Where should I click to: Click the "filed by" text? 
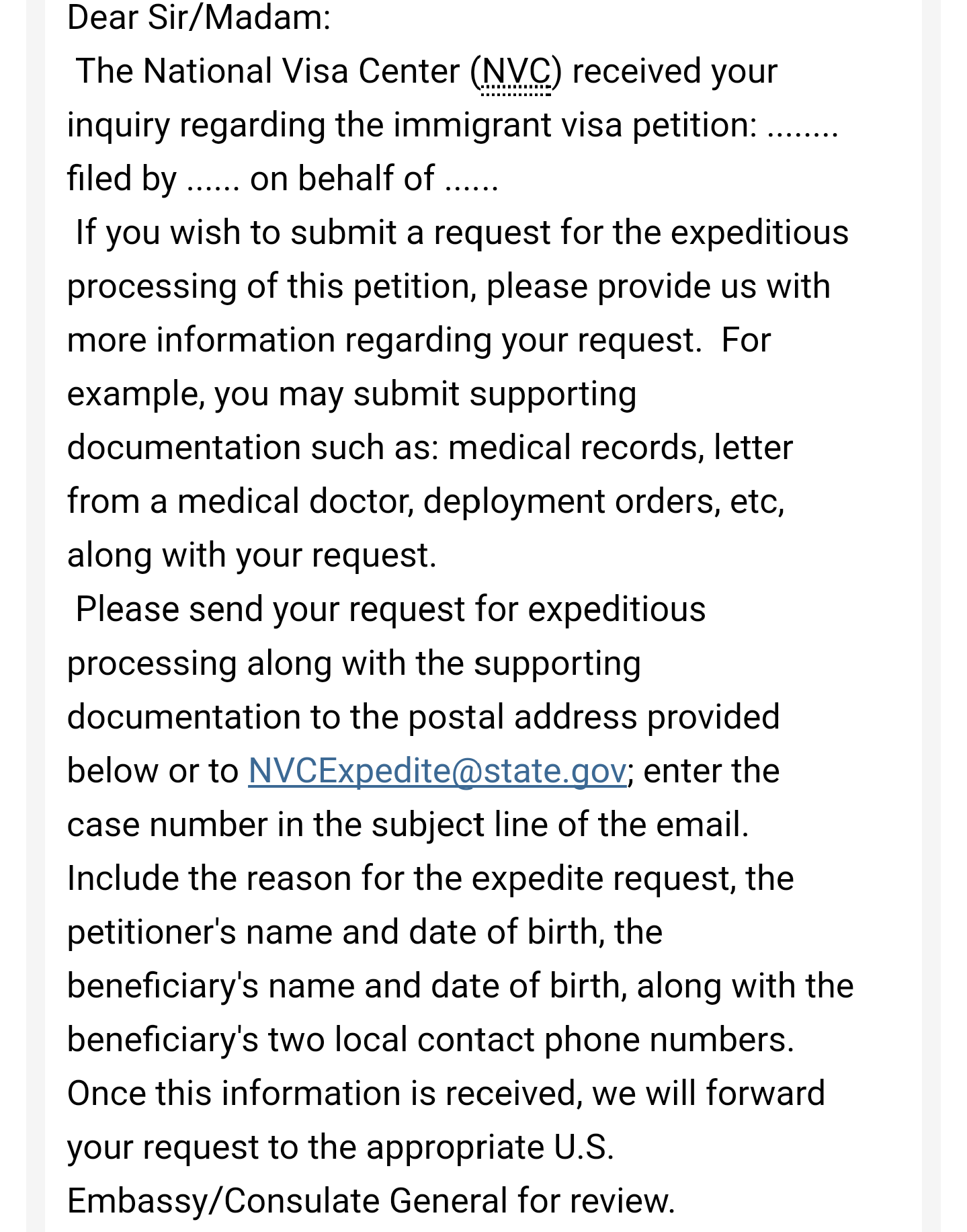(122, 179)
